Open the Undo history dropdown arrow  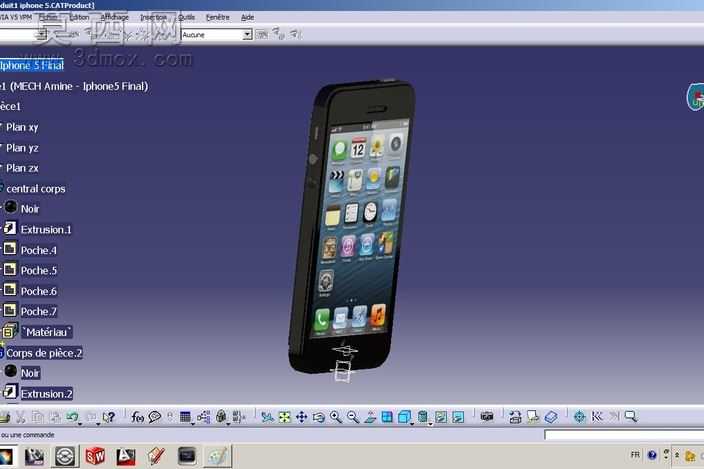click(x=80, y=423)
